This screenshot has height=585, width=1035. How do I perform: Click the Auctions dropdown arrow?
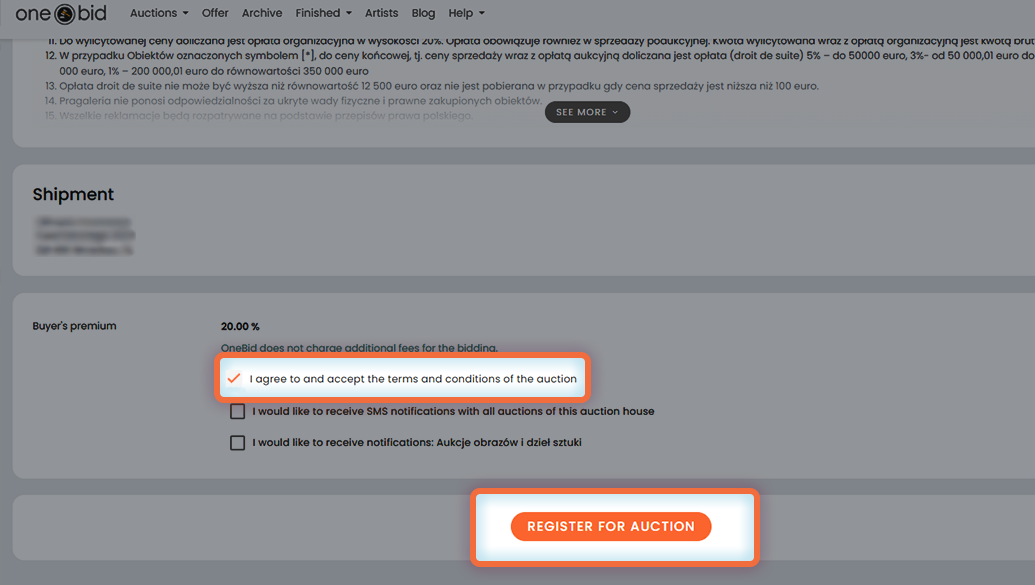click(185, 14)
